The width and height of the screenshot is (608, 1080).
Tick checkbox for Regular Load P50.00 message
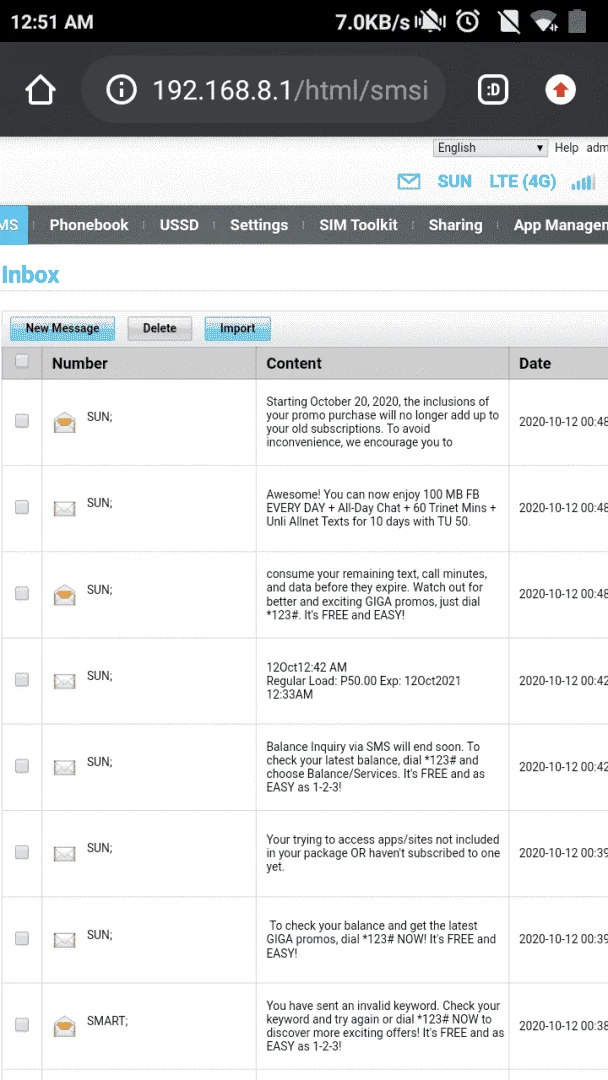pos(22,680)
